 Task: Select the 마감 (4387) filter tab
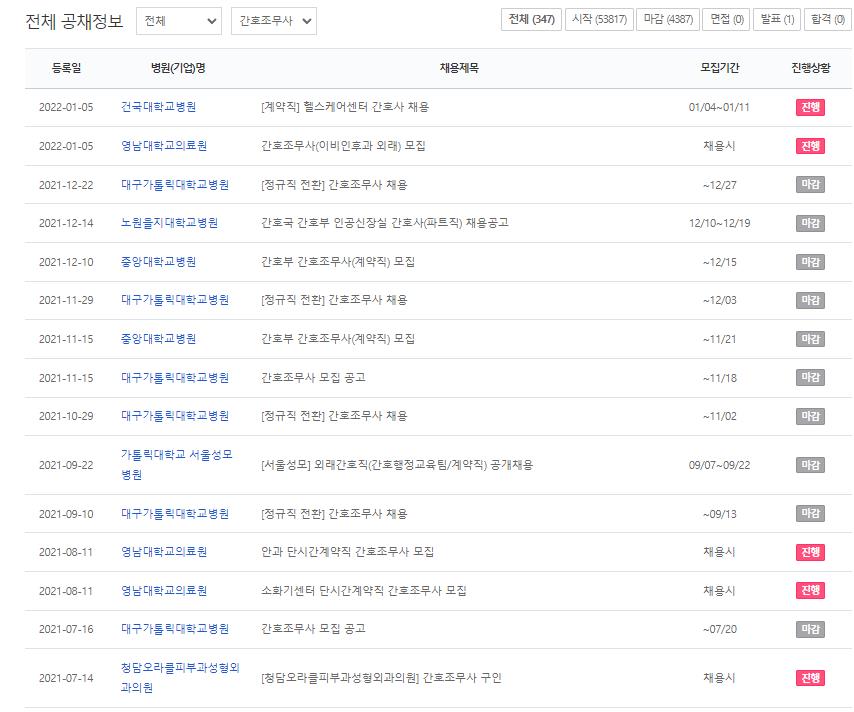(x=668, y=20)
